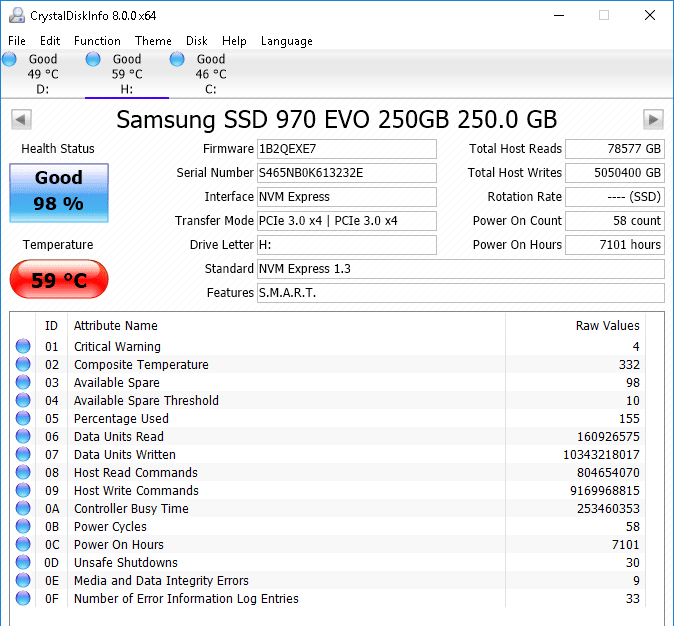Select Media and Data Integrity Errors name
Image resolution: width=674 pixels, height=626 pixels.
click(161, 581)
